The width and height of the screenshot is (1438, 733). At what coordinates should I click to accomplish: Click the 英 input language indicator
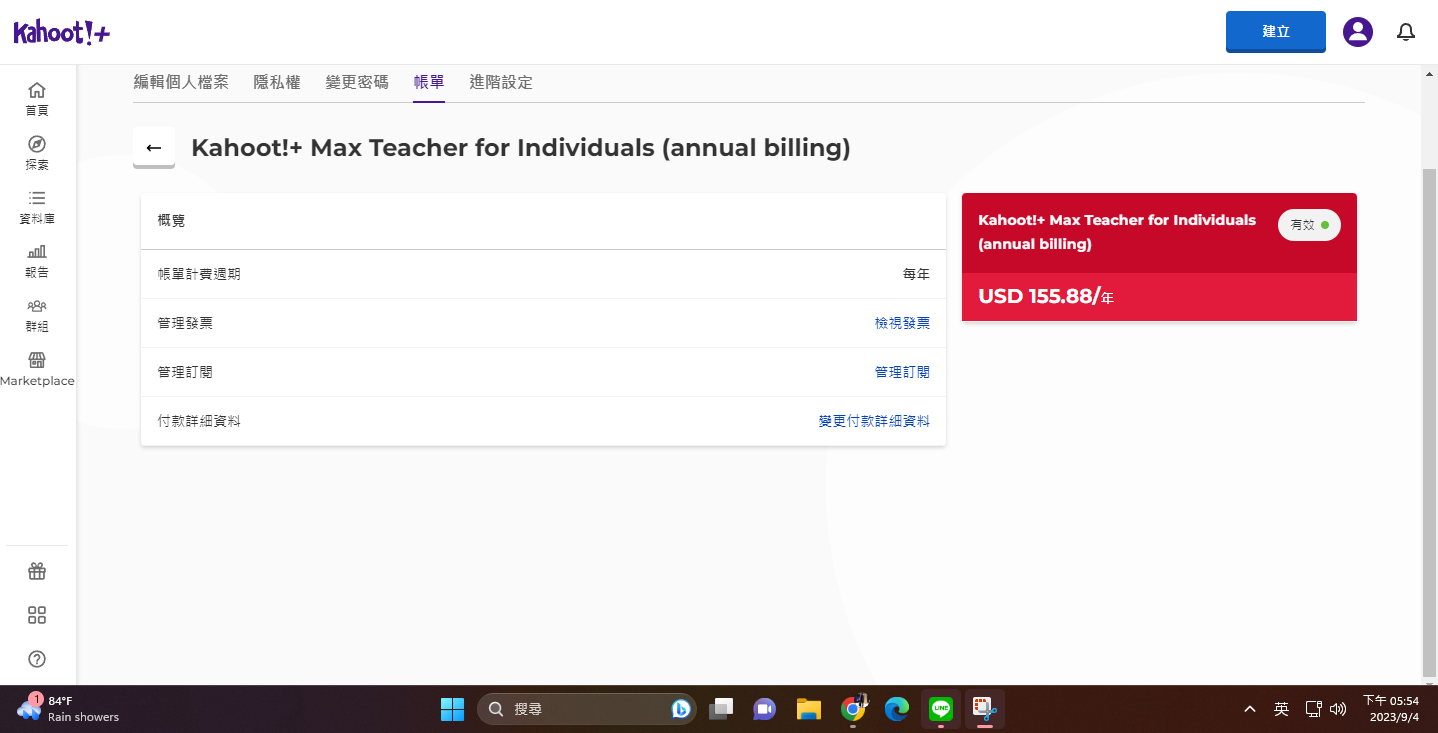point(1281,709)
